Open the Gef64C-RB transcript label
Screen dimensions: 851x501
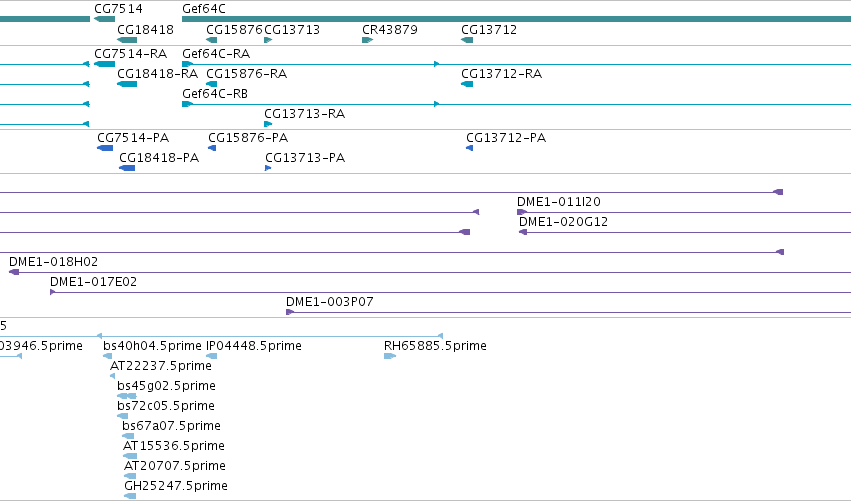coord(215,93)
